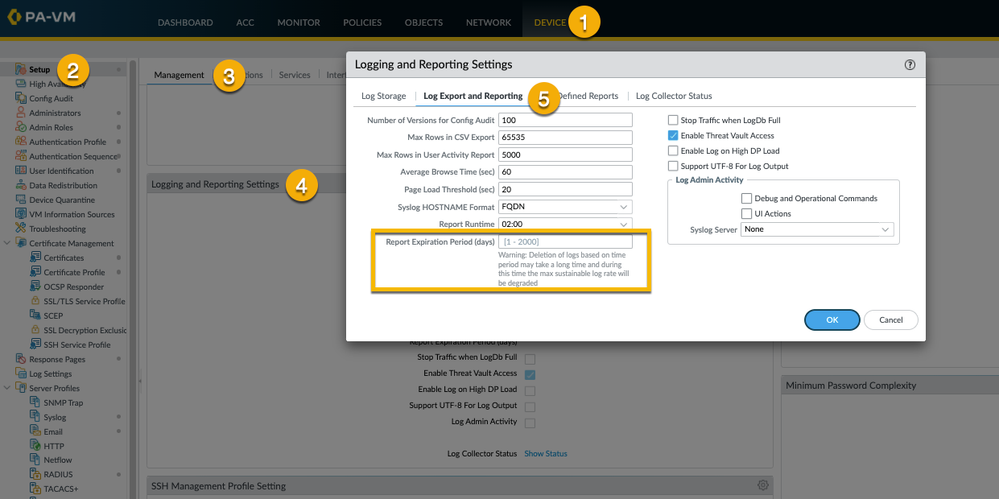Enable Stop Traffic when LogDb Full
The image size is (999, 499).
click(x=673, y=120)
